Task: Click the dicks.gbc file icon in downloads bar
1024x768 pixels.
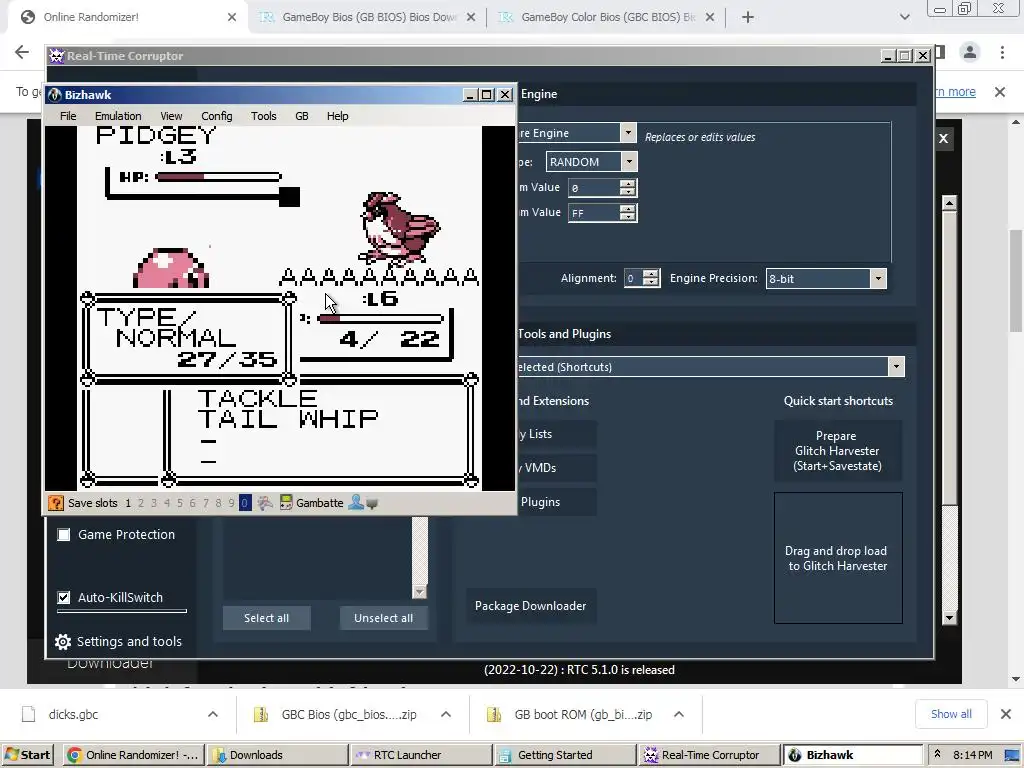Action: 29,714
